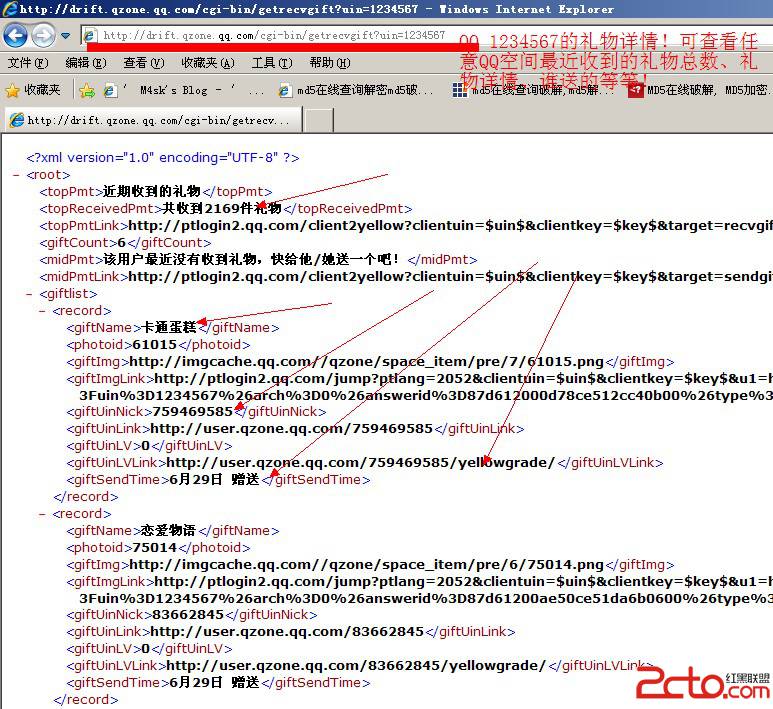Open the M4sk's Blog favorite link
The width and height of the screenshot is (773, 709).
click(183, 90)
